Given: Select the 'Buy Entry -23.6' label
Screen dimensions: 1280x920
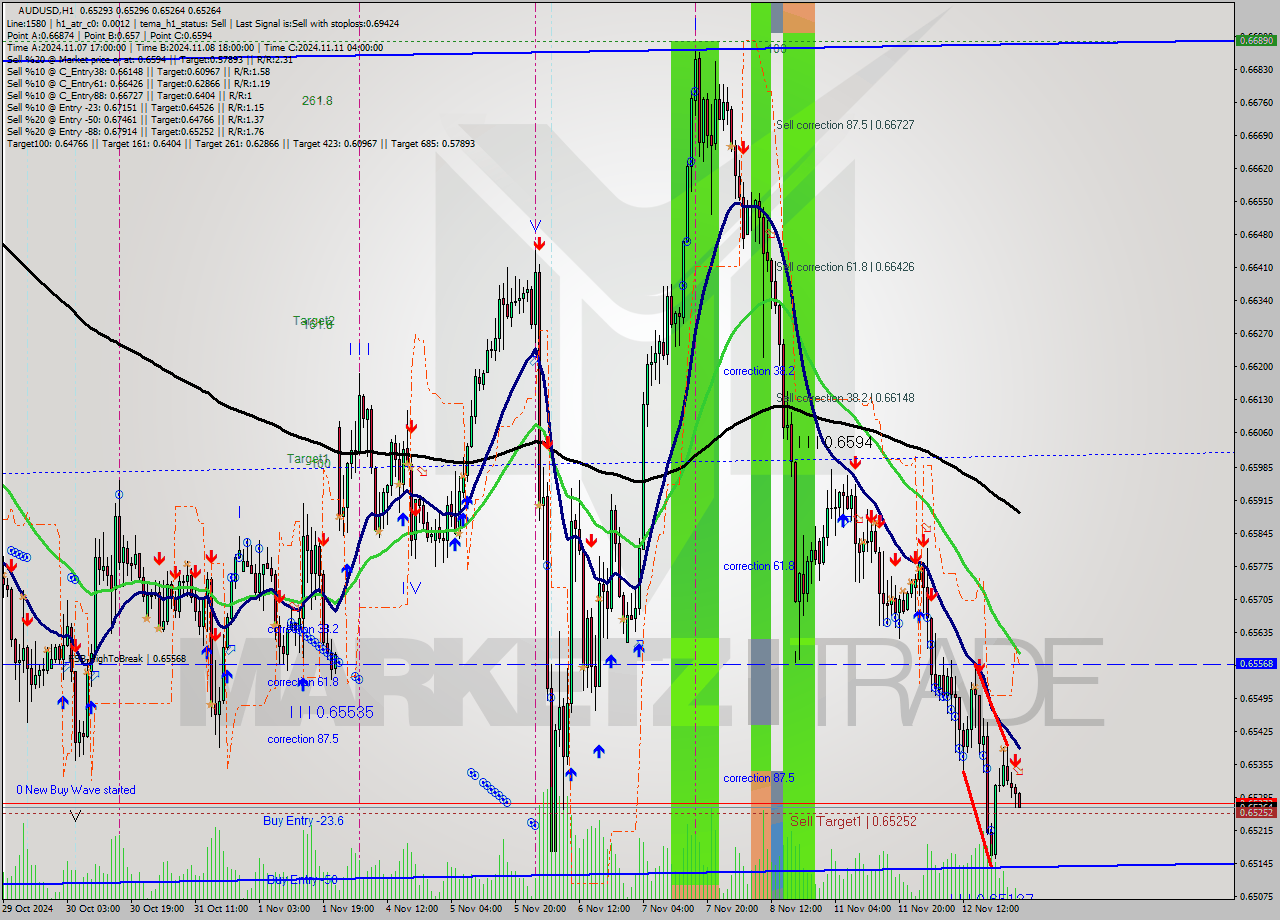Looking at the screenshot, I should click(x=303, y=821).
